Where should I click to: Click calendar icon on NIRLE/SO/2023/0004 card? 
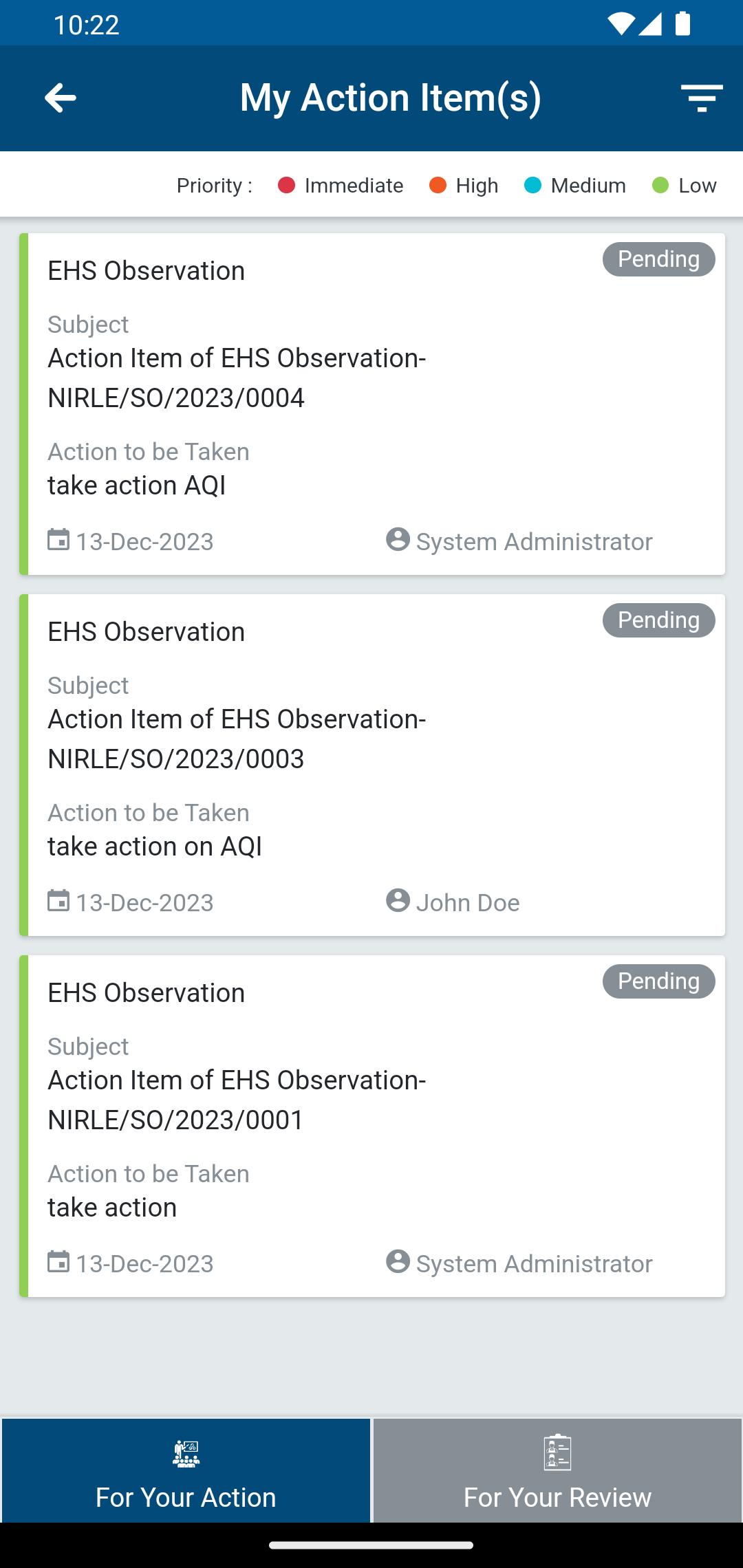[58, 540]
